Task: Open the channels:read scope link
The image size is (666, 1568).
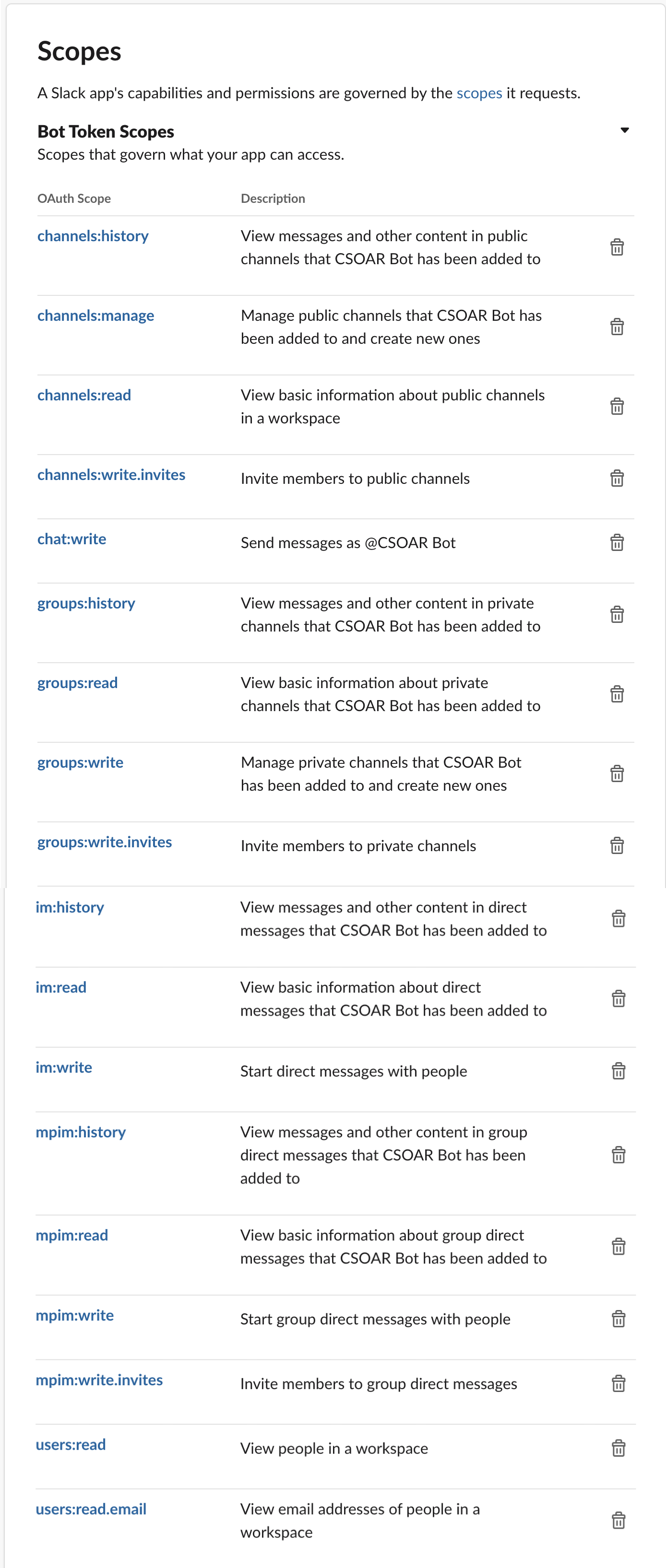Action: (x=84, y=395)
